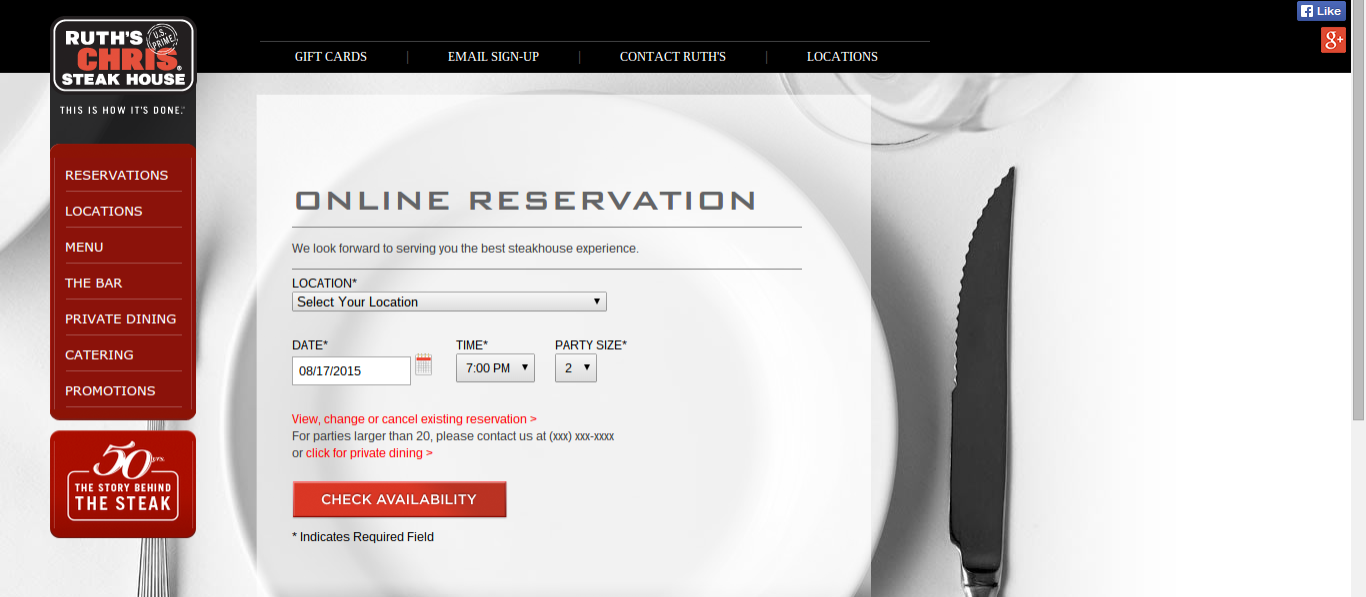Go to Private Dining in sidebar

point(121,319)
